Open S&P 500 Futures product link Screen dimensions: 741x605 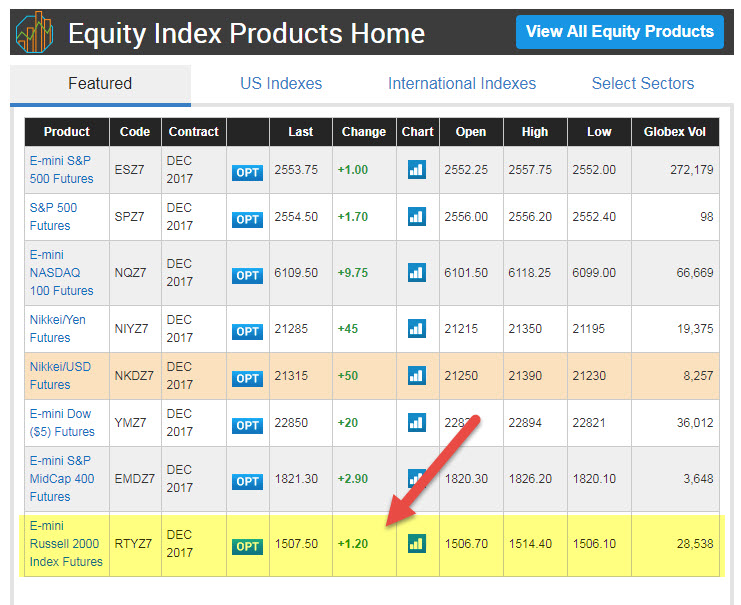(x=53, y=216)
